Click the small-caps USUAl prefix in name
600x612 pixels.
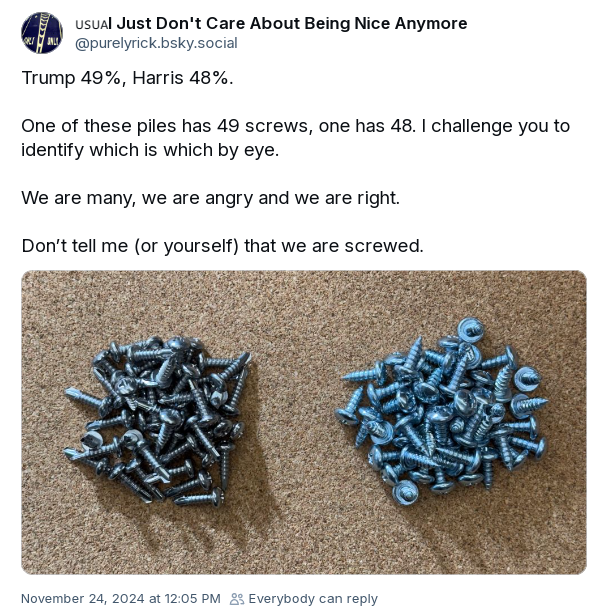tap(93, 24)
